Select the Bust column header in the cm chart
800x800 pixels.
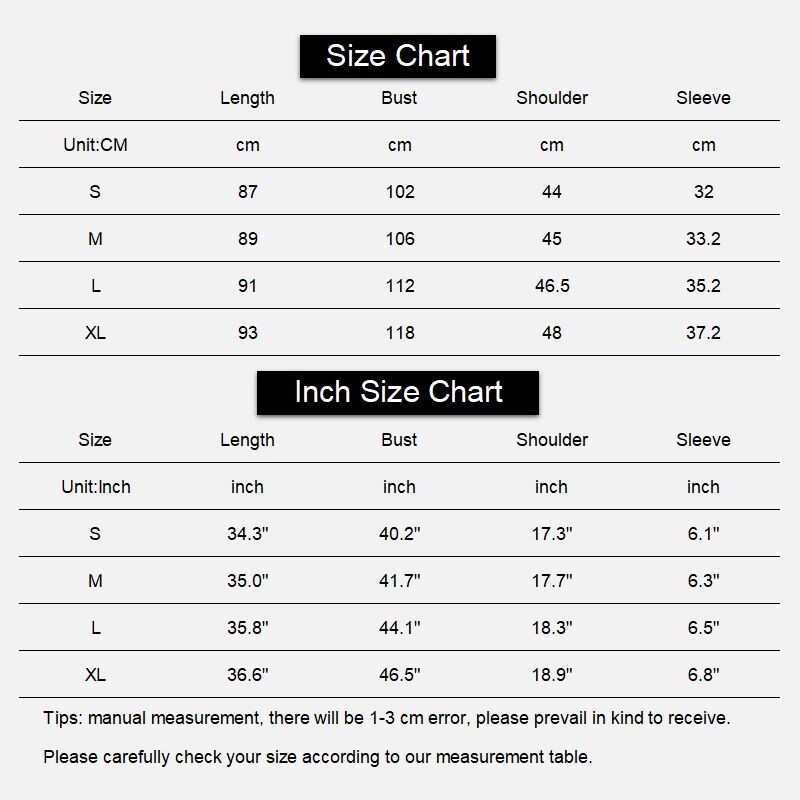pyautogui.click(x=399, y=98)
